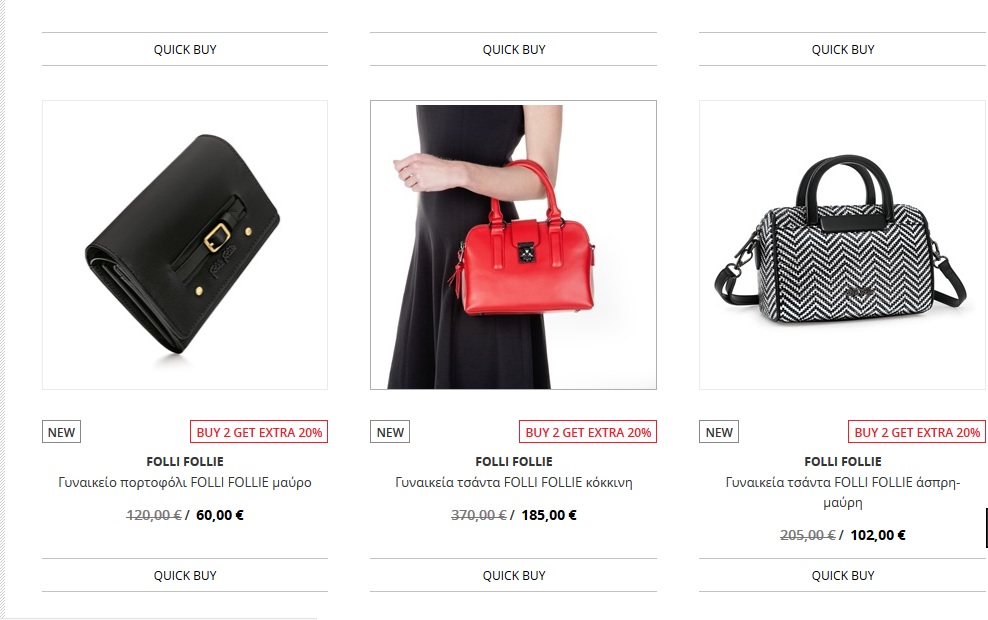Open the red handbag product image
The height and width of the screenshot is (620, 988).
click(x=513, y=244)
